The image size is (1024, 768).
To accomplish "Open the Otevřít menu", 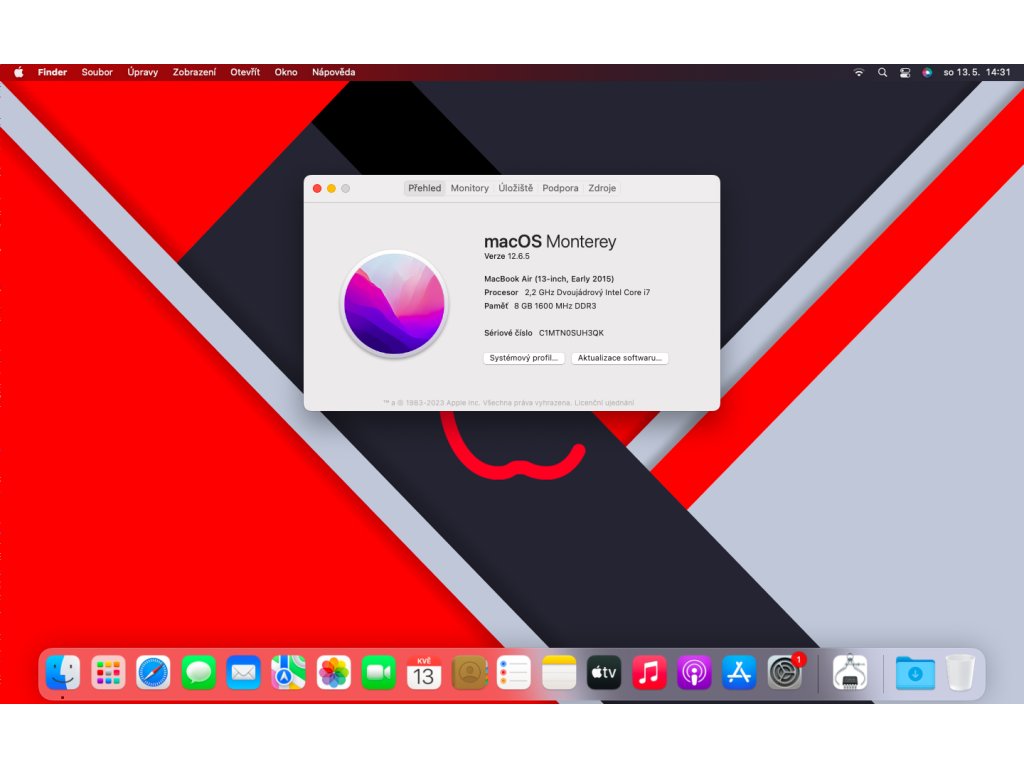I will (x=245, y=72).
